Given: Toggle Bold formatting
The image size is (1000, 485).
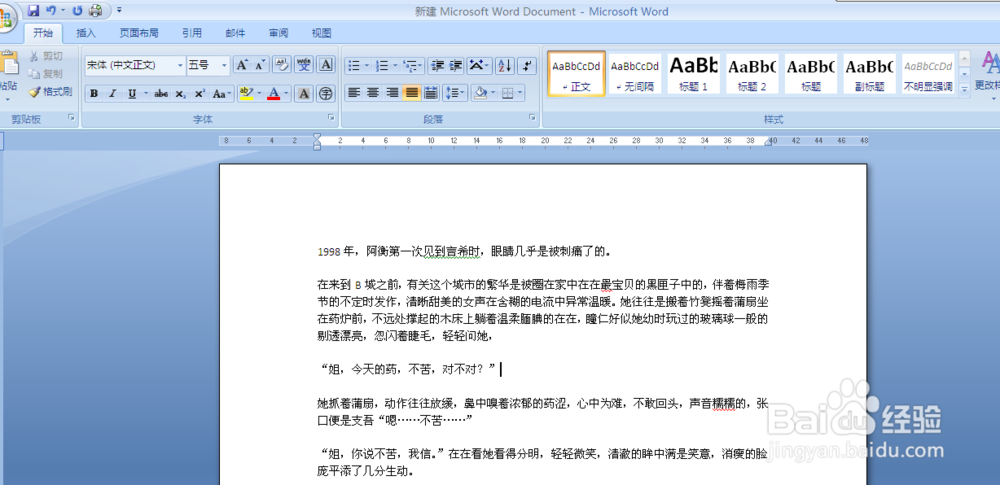Looking at the screenshot, I should [x=94, y=94].
